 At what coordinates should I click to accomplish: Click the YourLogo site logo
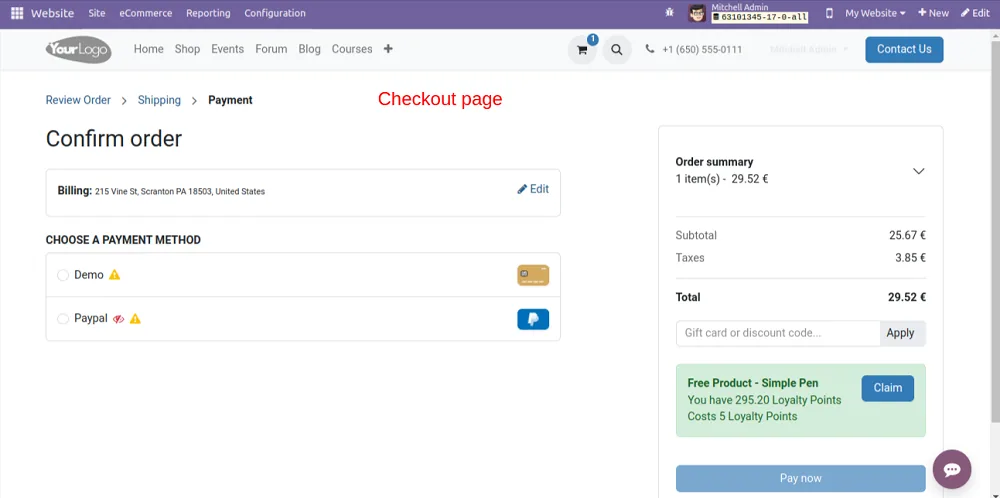point(78,49)
